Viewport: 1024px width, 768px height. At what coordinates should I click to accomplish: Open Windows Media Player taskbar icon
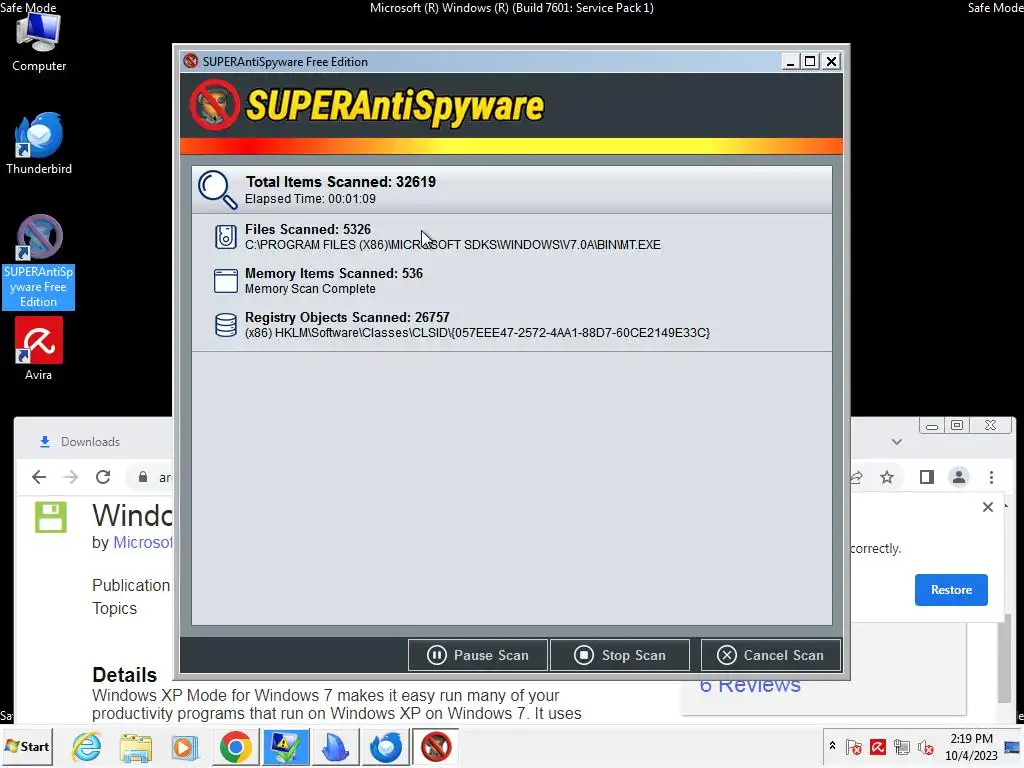point(185,747)
